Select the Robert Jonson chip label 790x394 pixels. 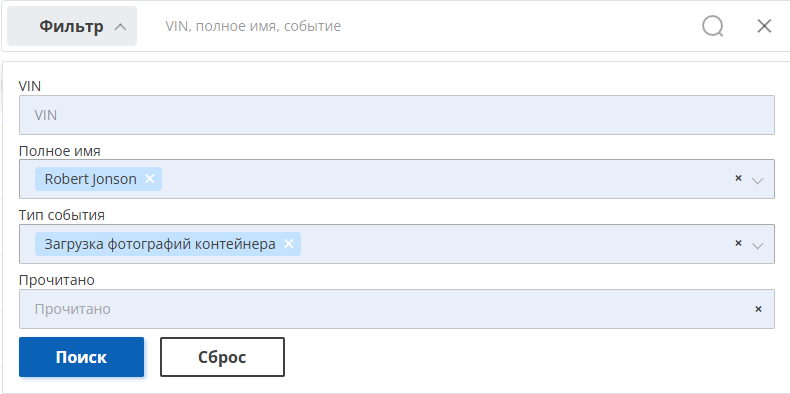tap(90, 179)
